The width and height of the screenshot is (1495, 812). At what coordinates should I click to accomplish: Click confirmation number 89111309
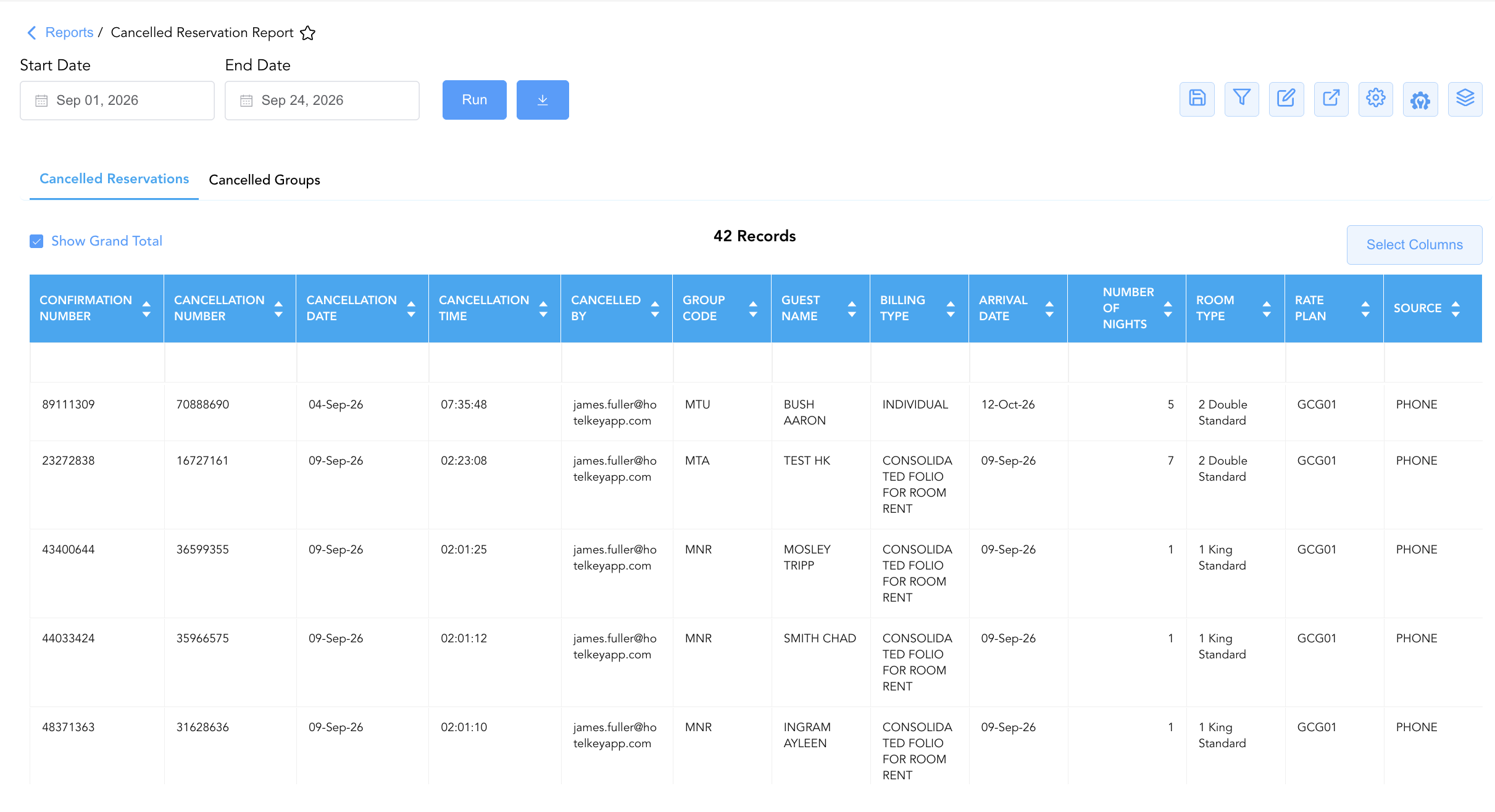pyautogui.click(x=69, y=405)
